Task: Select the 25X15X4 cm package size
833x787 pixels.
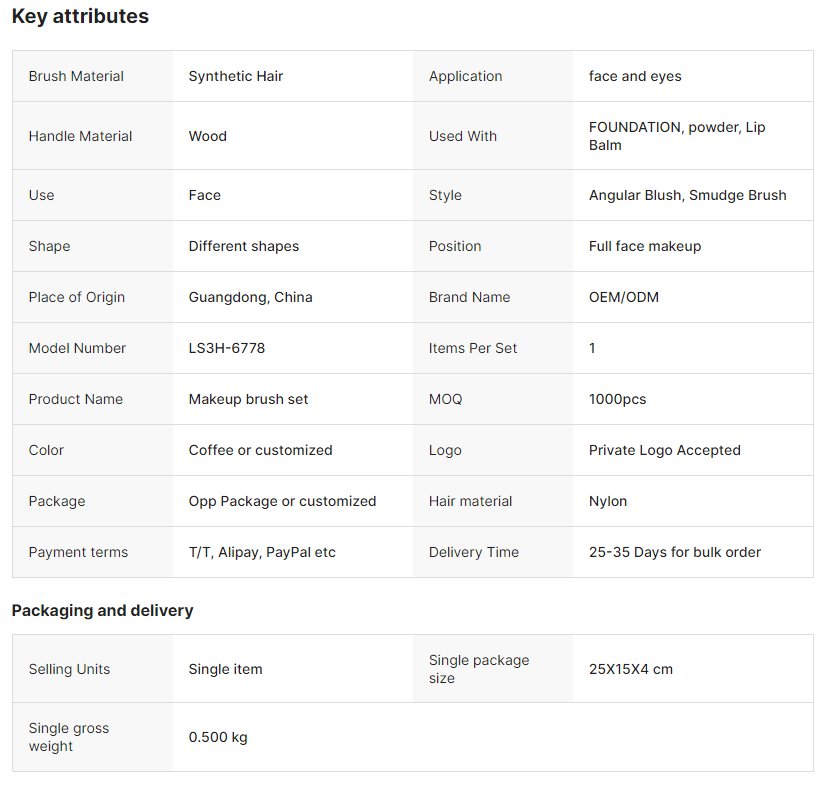Action: [631, 669]
